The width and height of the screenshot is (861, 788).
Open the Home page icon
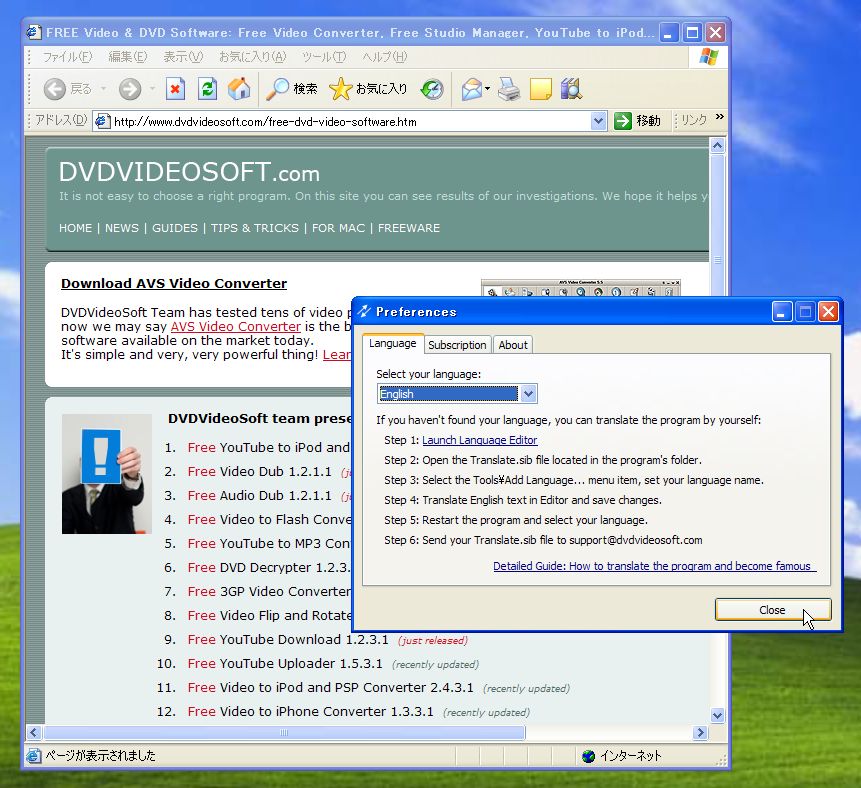[x=239, y=89]
